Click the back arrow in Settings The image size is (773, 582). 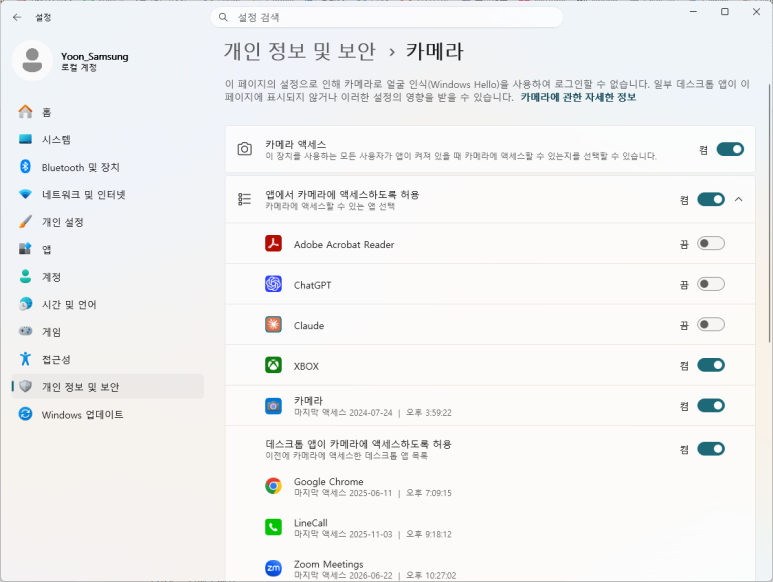pos(17,17)
